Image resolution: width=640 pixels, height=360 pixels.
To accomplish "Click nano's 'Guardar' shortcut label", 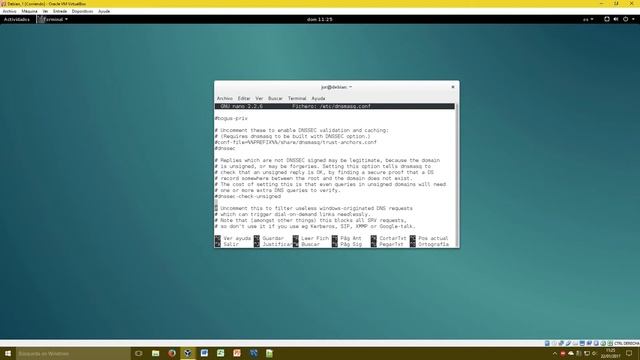I will point(273,238).
